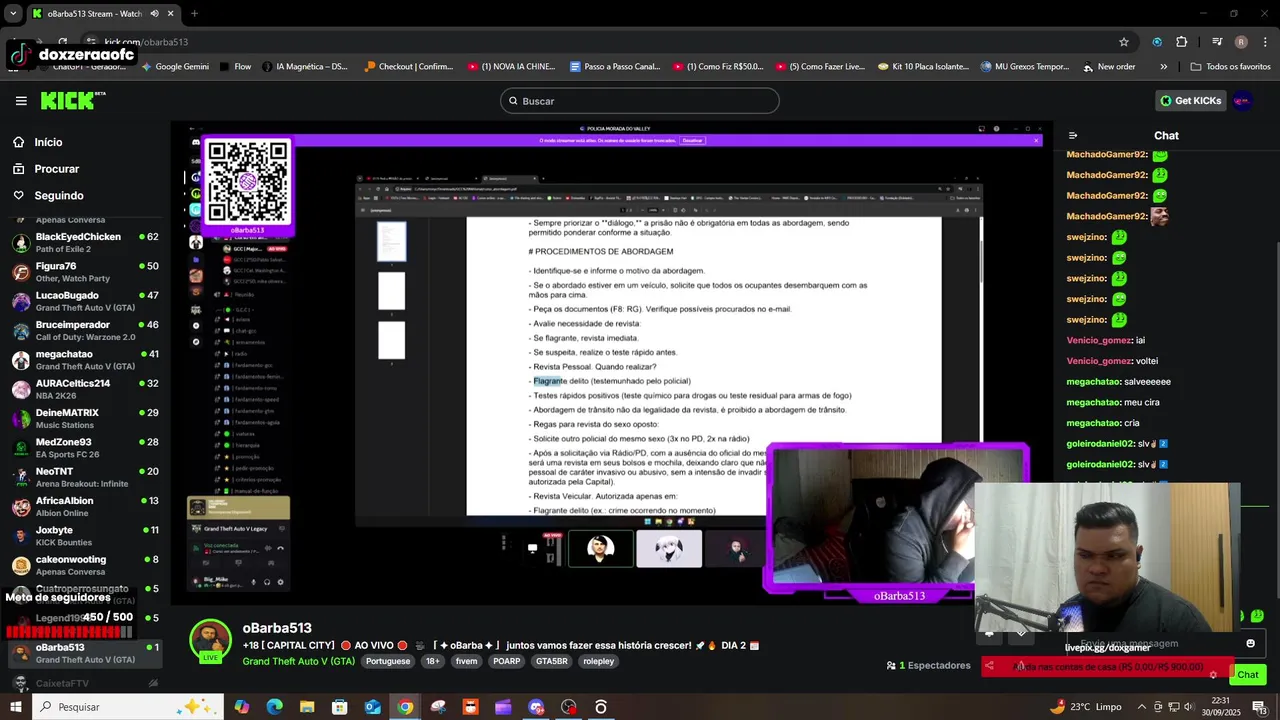The height and width of the screenshot is (720, 1280).
Task: Open Kit 10 Placa Isolante bookmark
Action: (923, 67)
